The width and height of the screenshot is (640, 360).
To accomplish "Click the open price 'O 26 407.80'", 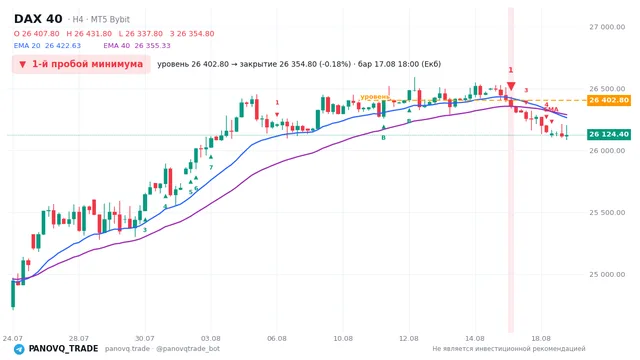I will pyautogui.click(x=36, y=33).
